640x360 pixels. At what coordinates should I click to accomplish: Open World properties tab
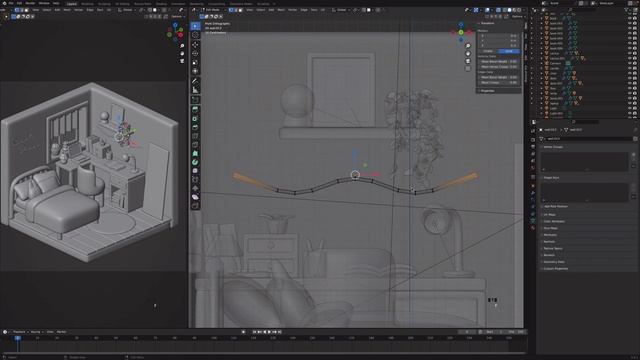533,169
